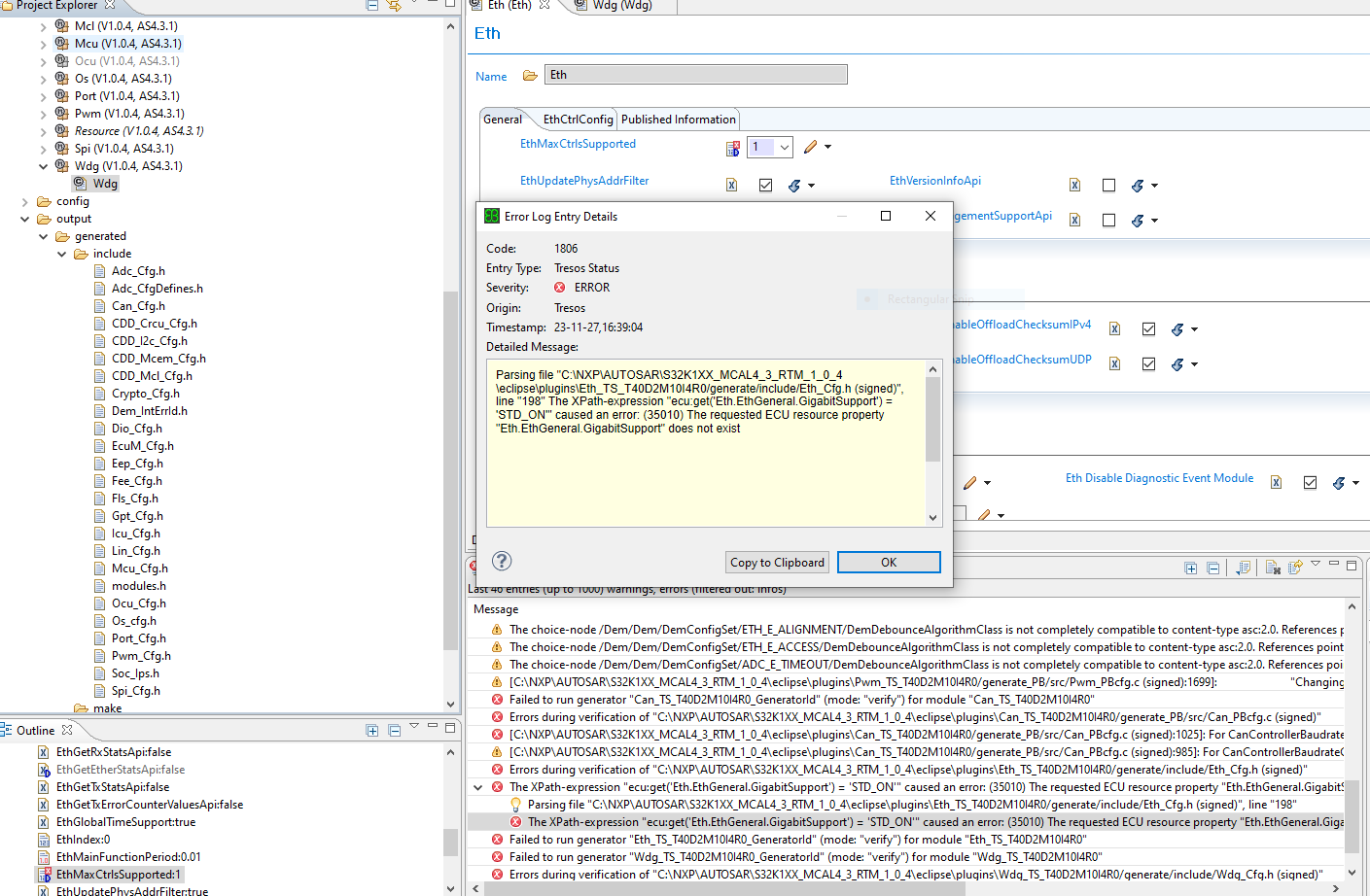The height and width of the screenshot is (896, 1370).
Task: Activate Link with Editor in Project Explorer
Action: pos(394,6)
